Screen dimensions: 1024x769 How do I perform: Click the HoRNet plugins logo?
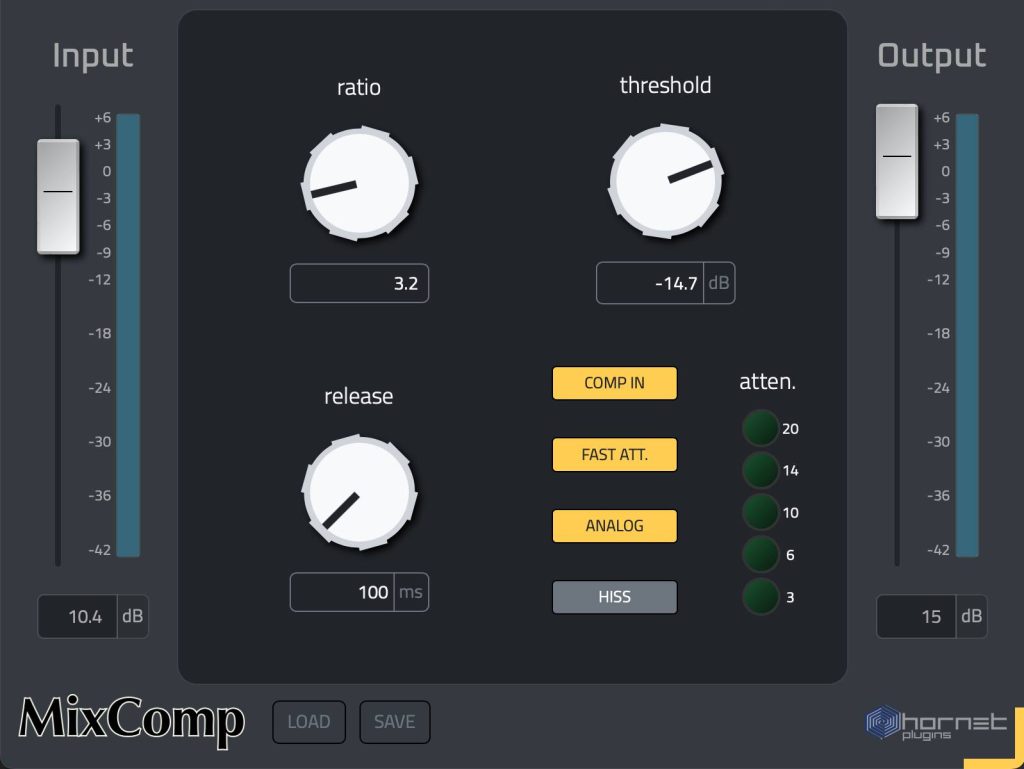[x=935, y=723]
